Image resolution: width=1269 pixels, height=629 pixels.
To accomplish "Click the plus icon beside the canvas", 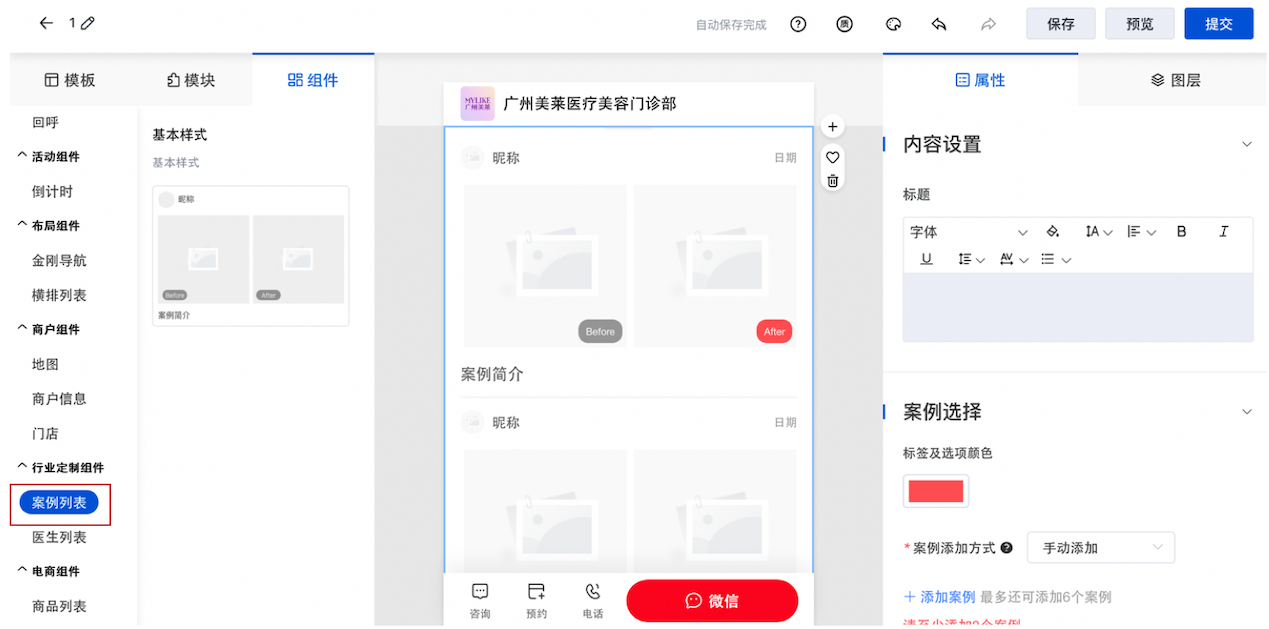I will pos(832,127).
